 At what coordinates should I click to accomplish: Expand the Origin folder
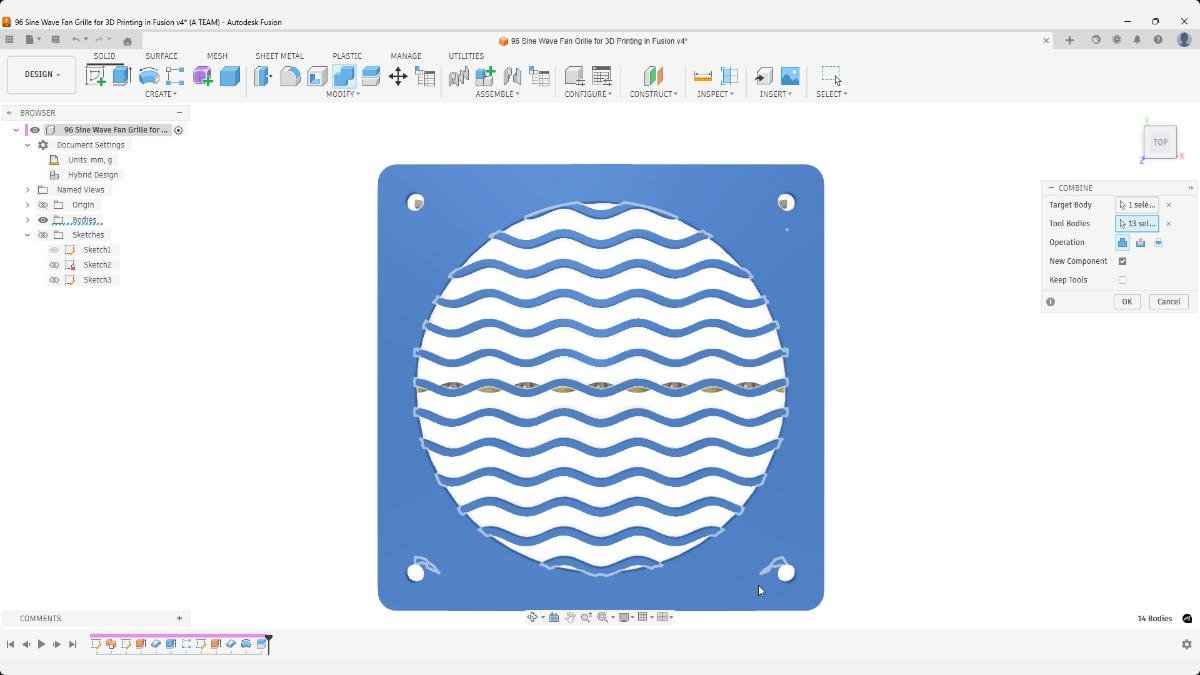[x=28, y=205]
